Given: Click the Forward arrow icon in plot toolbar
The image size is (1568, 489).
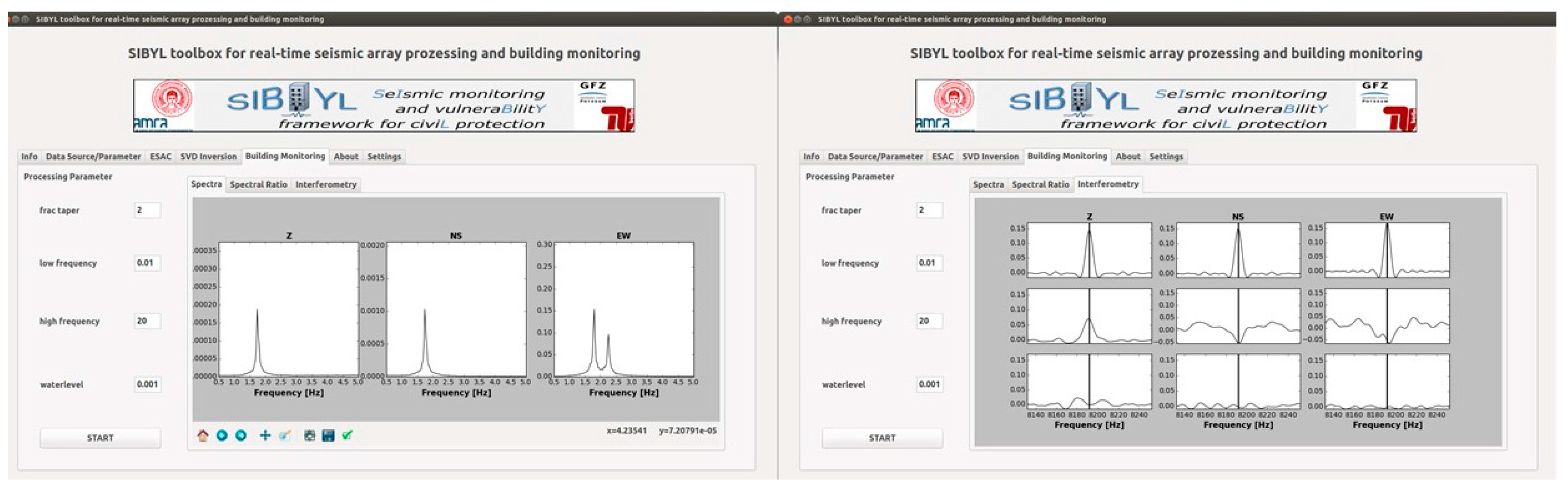Looking at the screenshot, I should pyautogui.click(x=241, y=435).
